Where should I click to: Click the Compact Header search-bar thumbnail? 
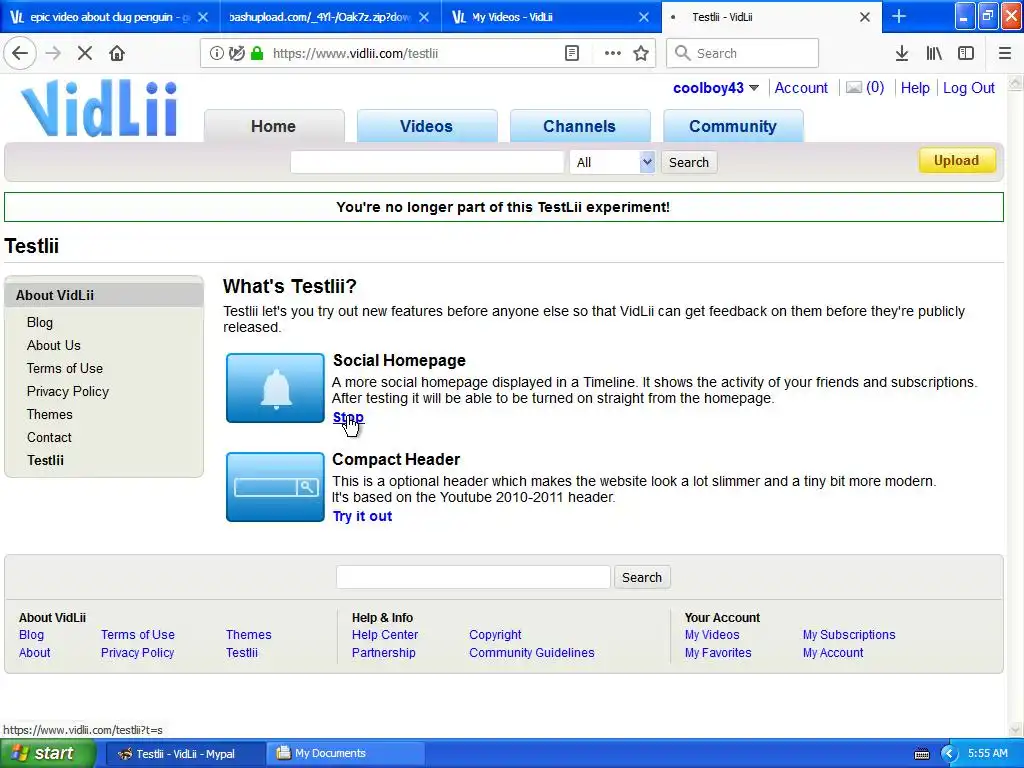(x=275, y=487)
